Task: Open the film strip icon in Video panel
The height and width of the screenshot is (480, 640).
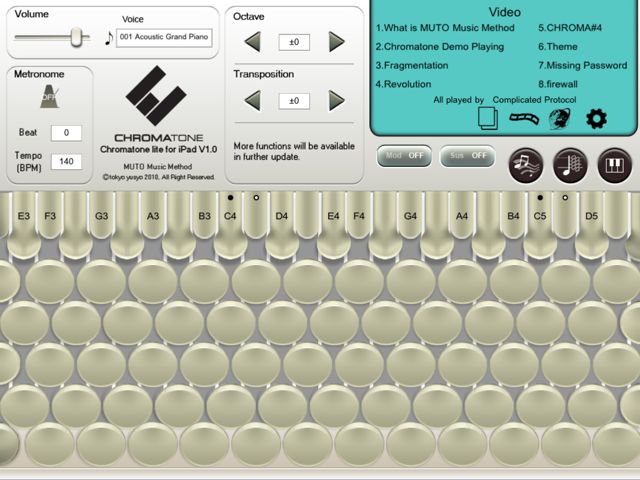Action: point(524,119)
